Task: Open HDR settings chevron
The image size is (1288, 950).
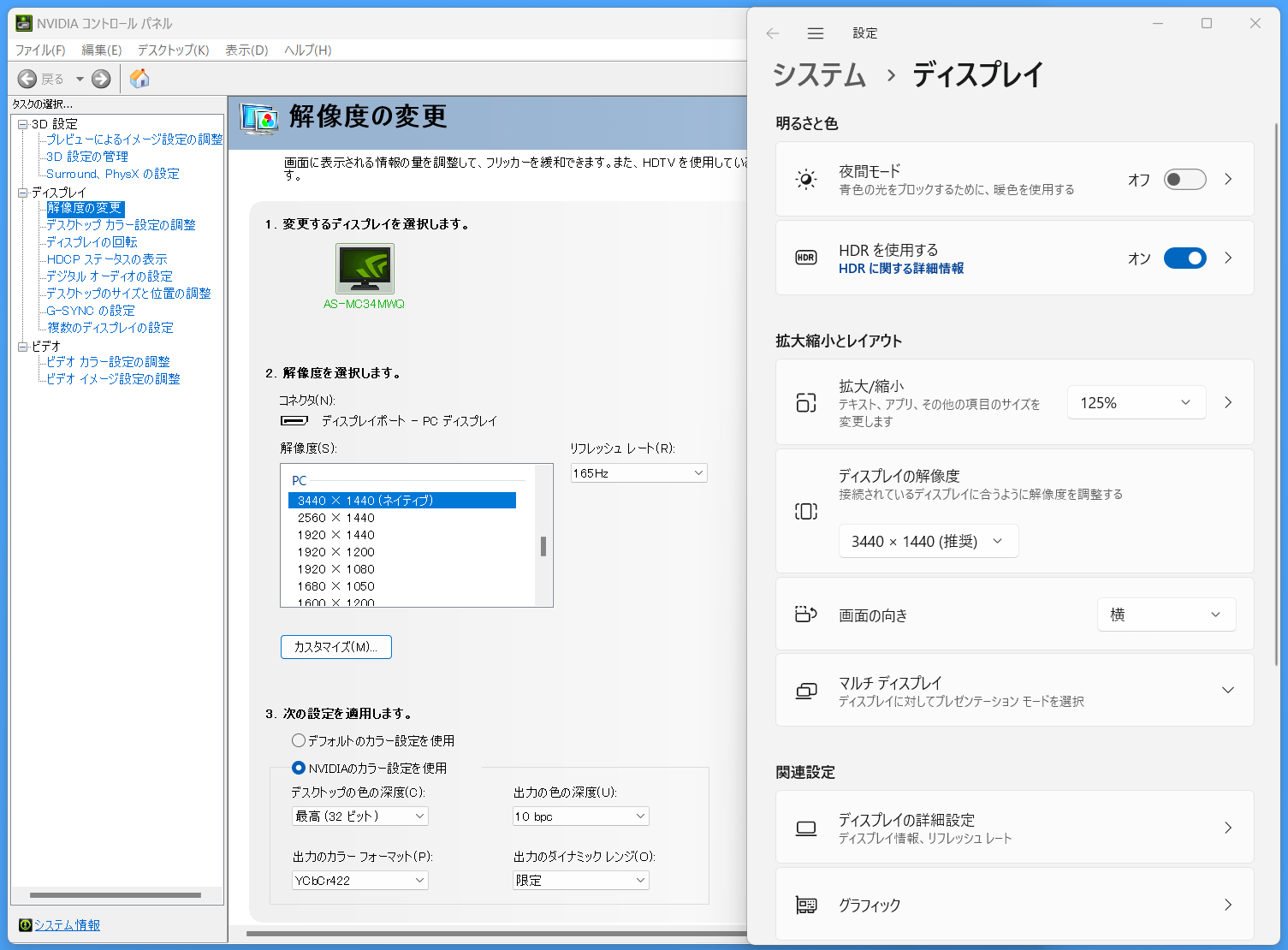Action: point(1228,258)
